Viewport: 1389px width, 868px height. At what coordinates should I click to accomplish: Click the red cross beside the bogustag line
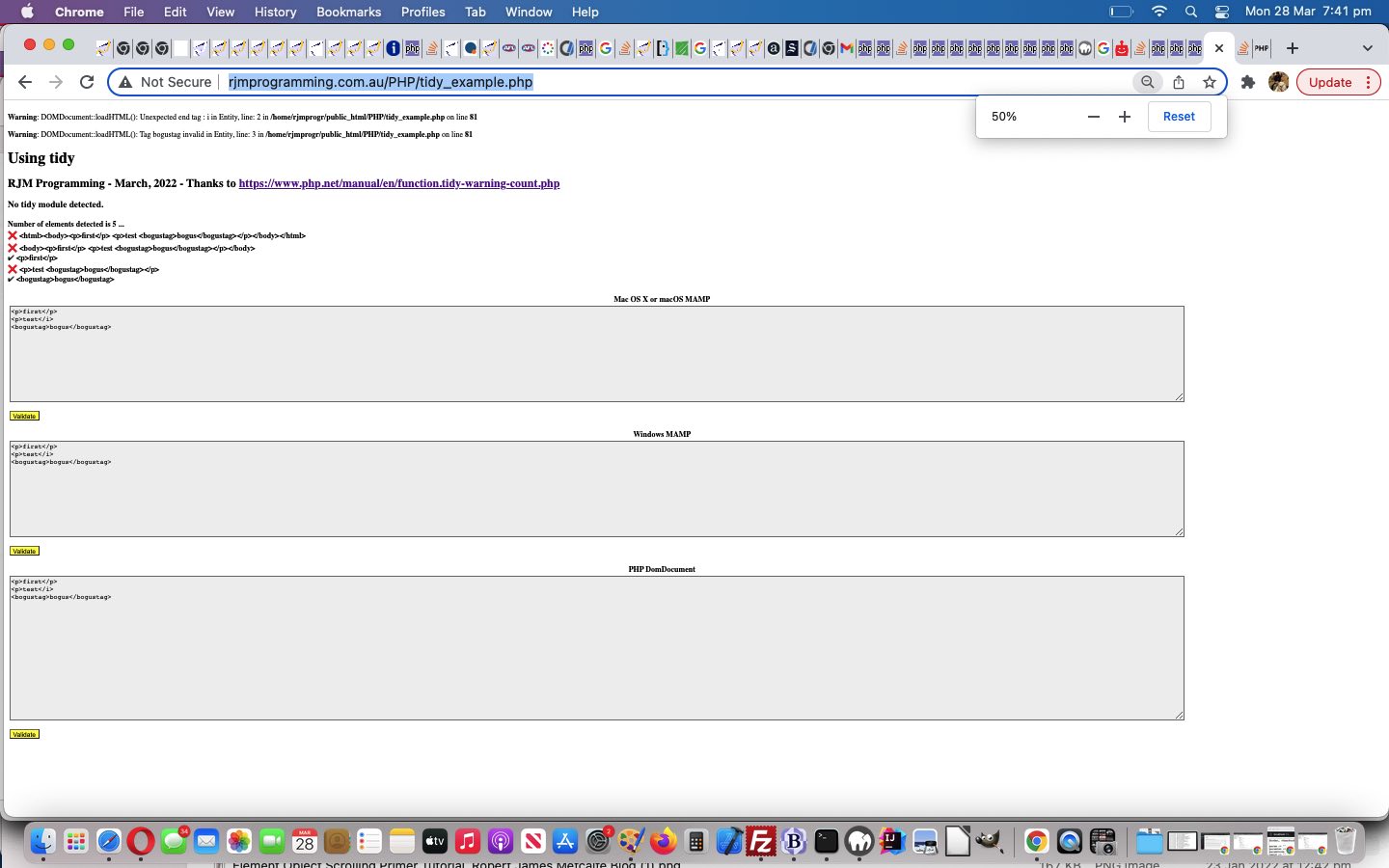(x=12, y=269)
